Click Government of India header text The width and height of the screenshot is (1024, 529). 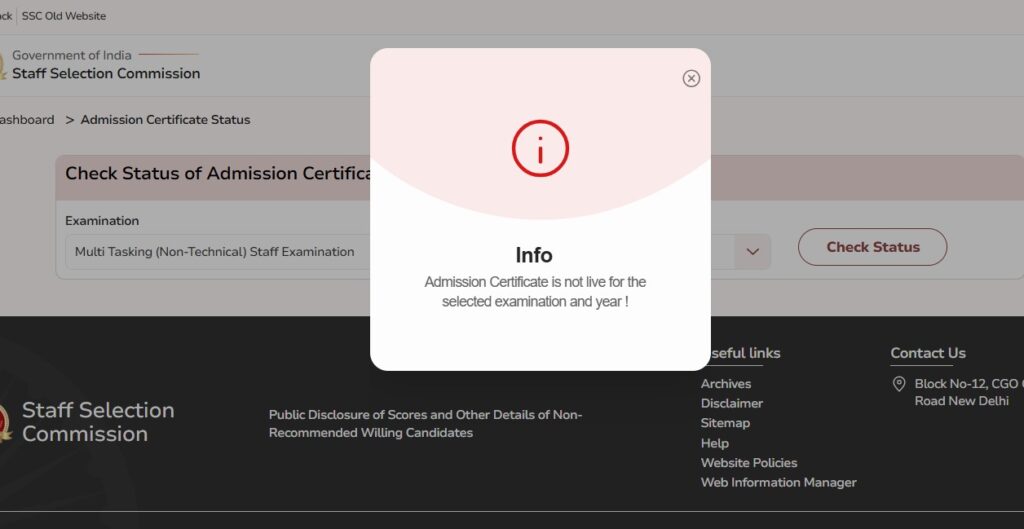[72, 56]
